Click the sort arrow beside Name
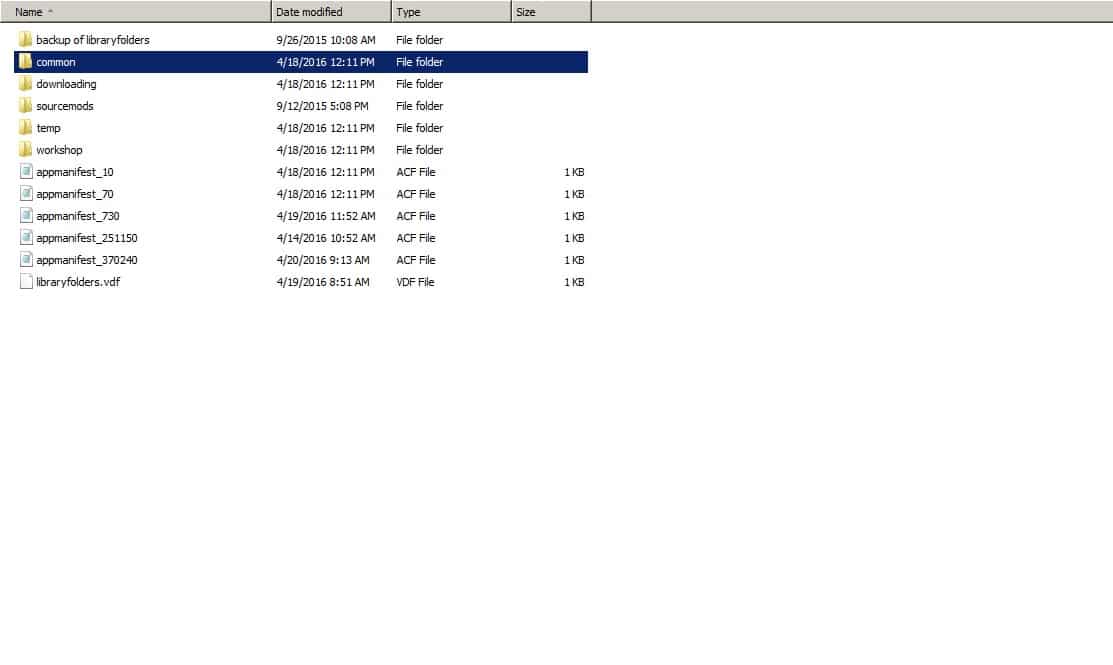 click(x=51, y=12)
